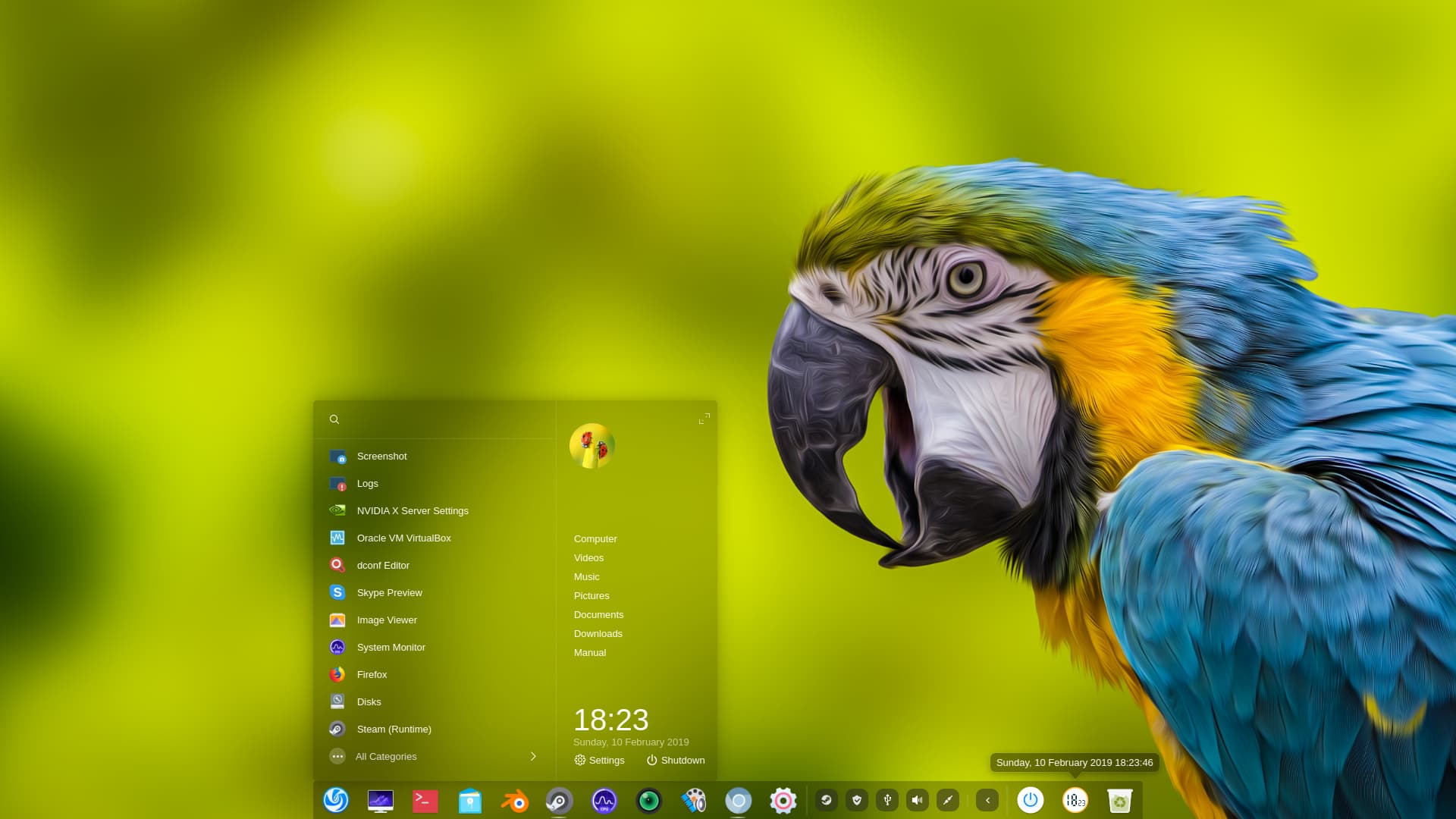Click the Steam tray icon

[x=827, y=800]
